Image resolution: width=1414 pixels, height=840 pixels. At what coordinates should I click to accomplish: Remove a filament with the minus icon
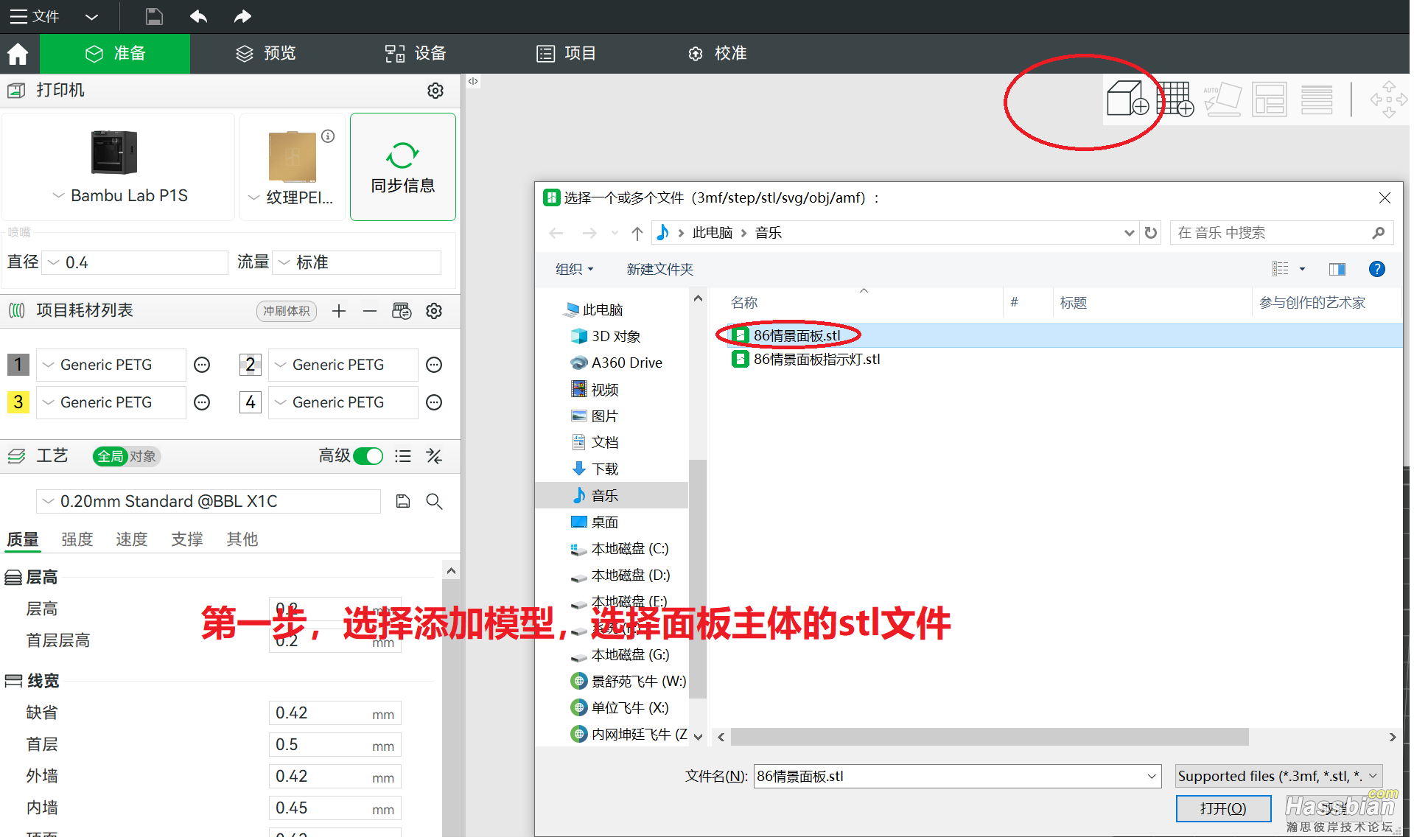tap(369, 310)
